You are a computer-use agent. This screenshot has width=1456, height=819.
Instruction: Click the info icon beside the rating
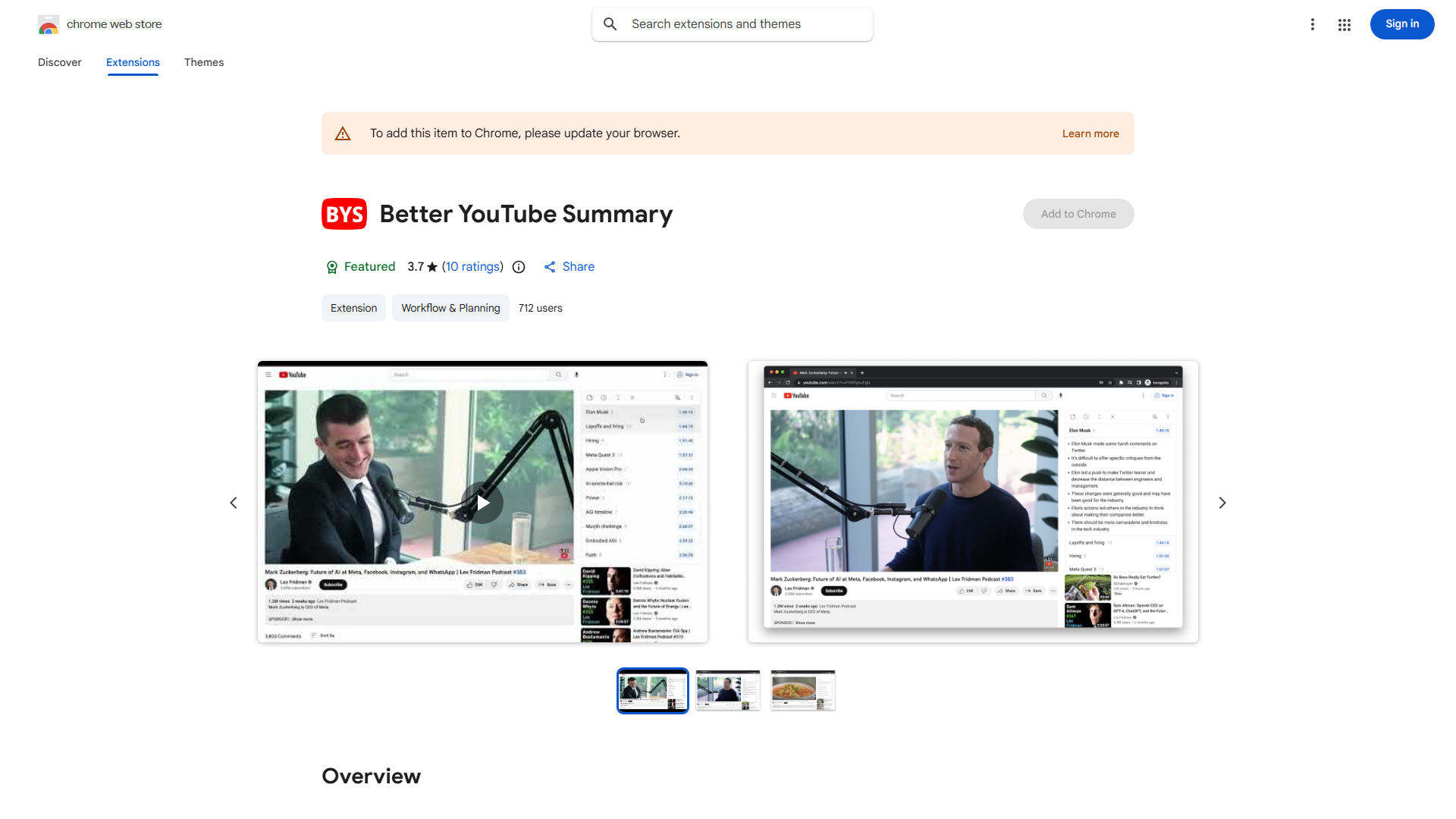pyautogui.click(x=518, y=267)
